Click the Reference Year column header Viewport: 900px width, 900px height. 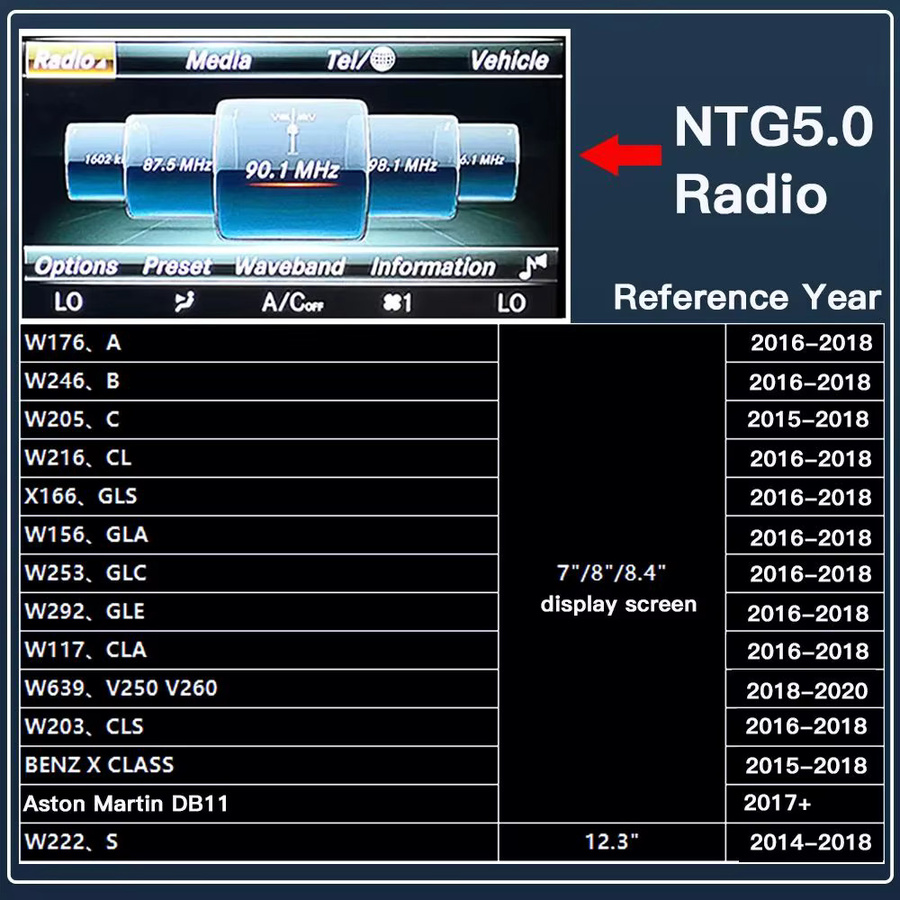click(747, 297)
